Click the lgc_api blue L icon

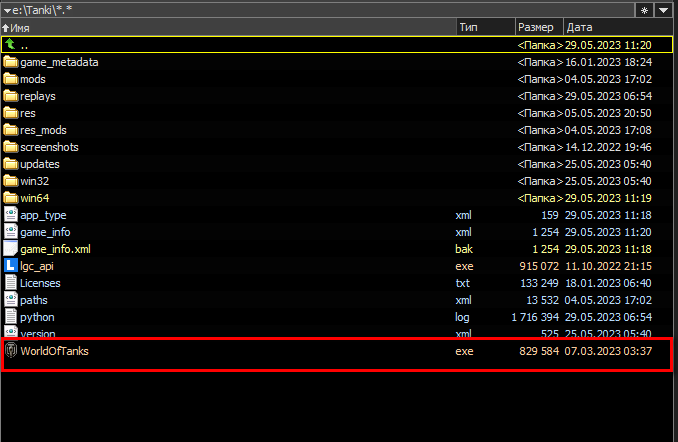tap(11, 266)
